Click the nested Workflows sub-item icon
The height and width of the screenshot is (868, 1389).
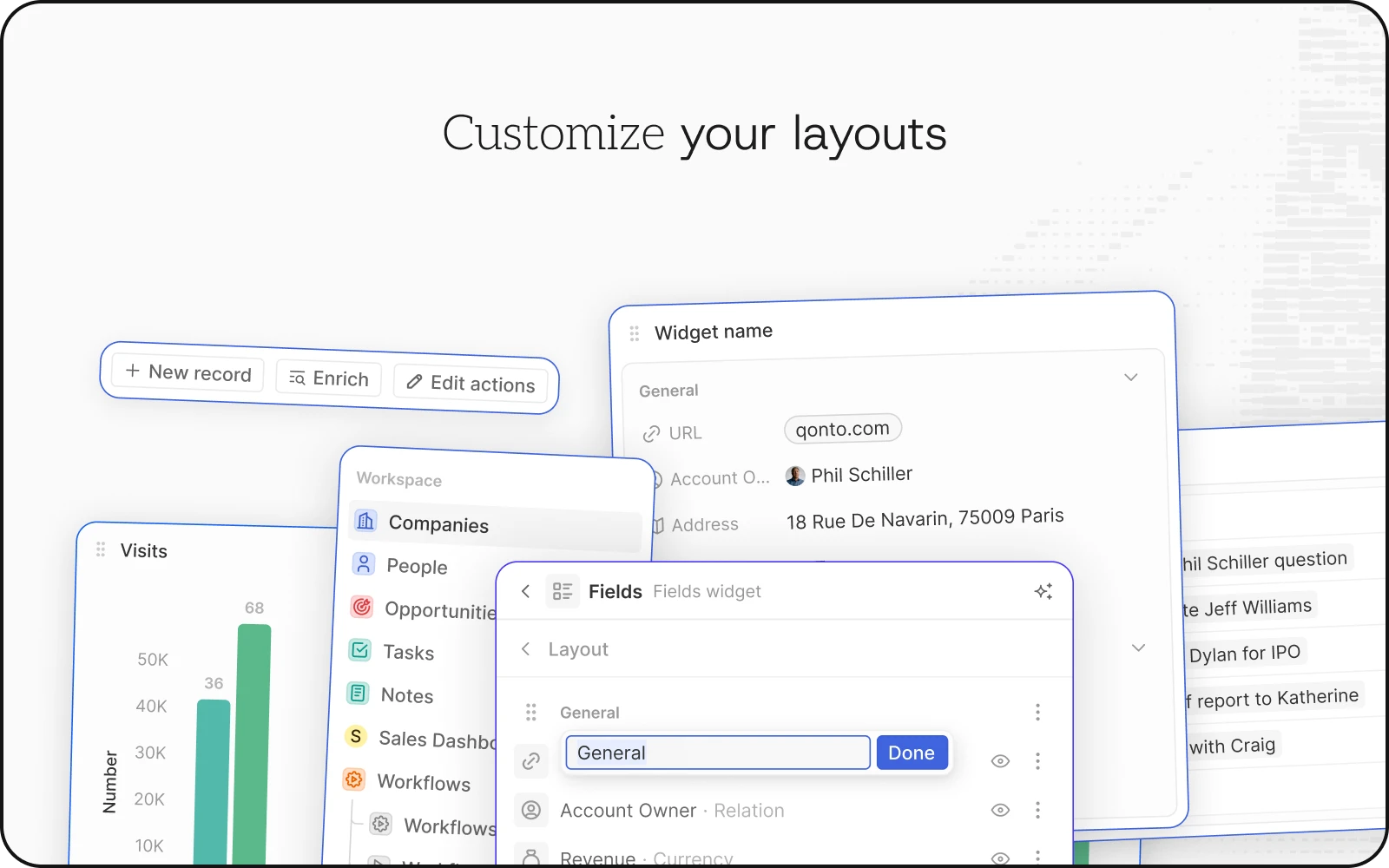tap(380, 824)
